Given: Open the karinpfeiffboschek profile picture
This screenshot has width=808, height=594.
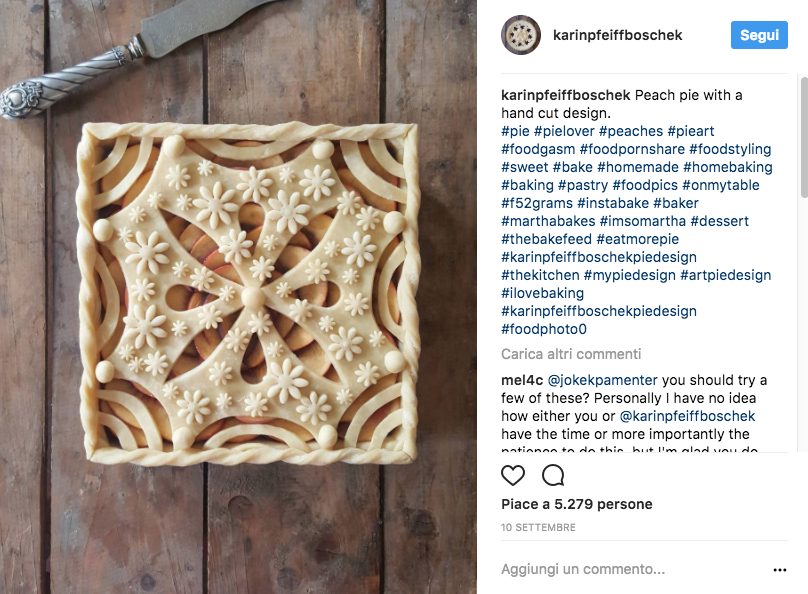Looking at the screenshot, I should click(520, 35).
